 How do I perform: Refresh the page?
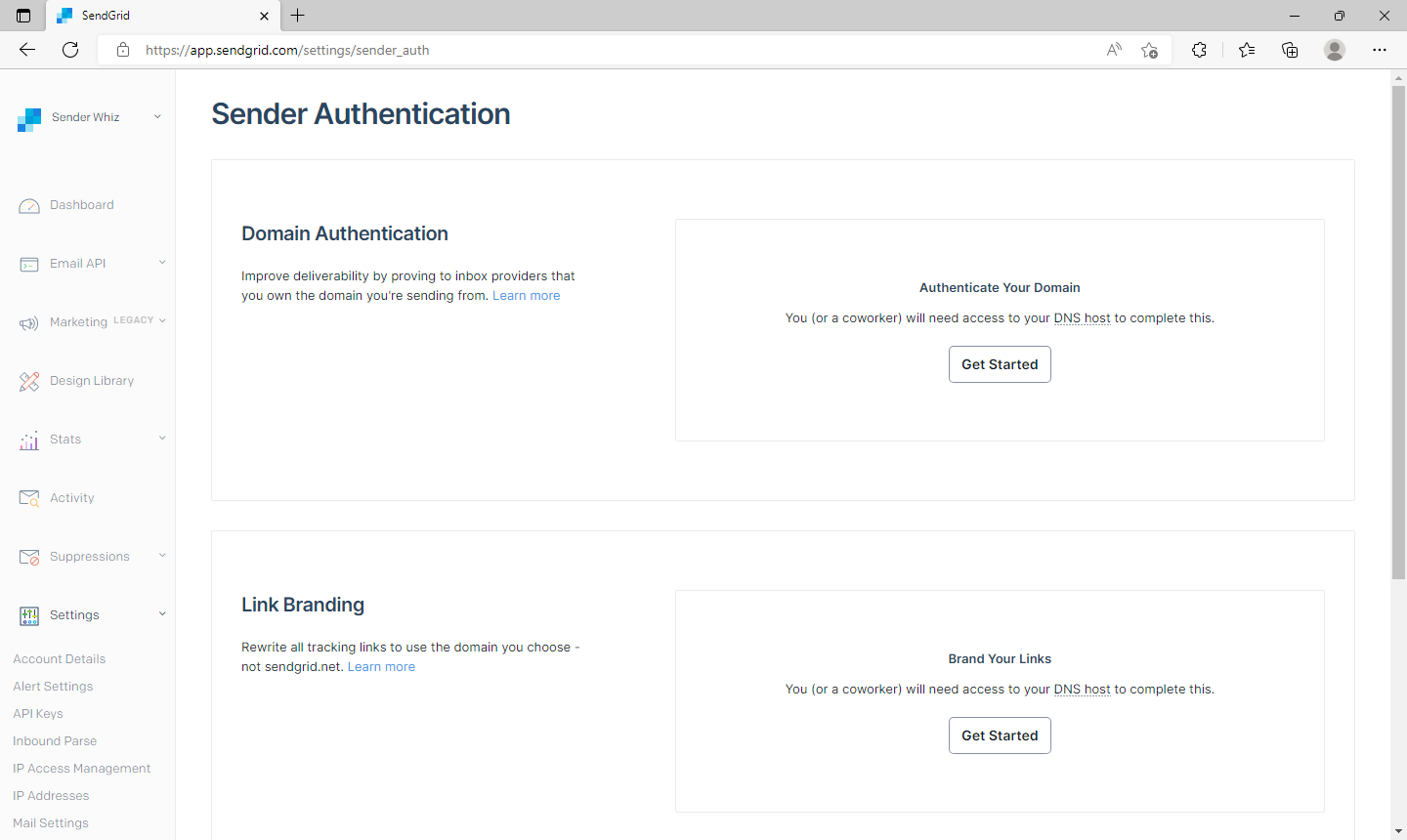(70, 50)
